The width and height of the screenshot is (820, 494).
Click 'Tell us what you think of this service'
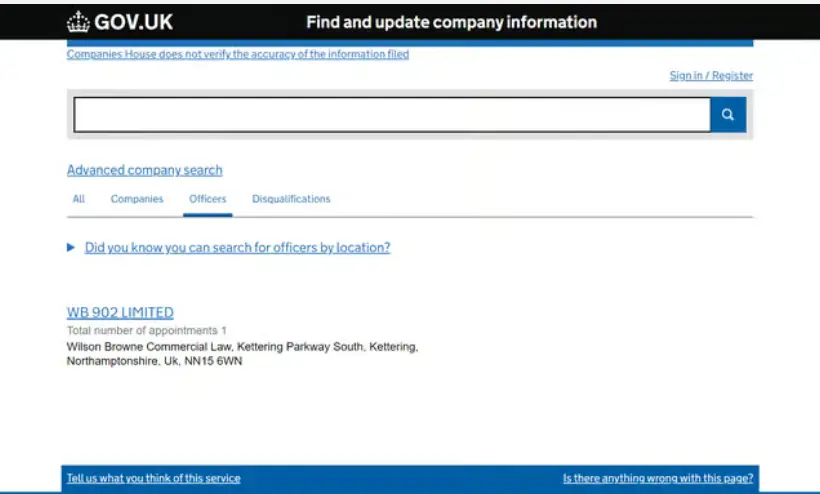tap(154, 478)
